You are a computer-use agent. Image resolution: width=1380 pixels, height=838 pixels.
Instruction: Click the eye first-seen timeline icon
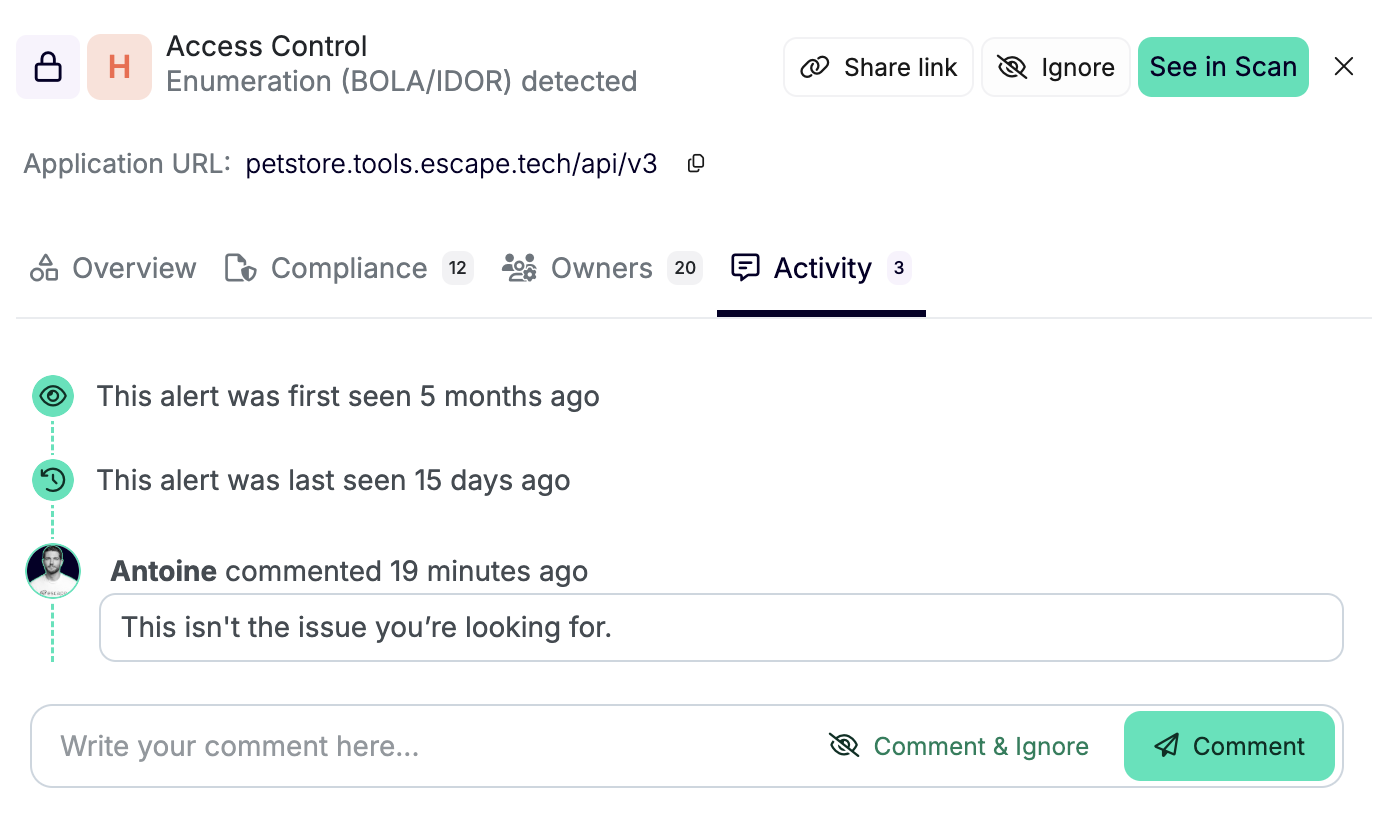(x=52, y=397)
